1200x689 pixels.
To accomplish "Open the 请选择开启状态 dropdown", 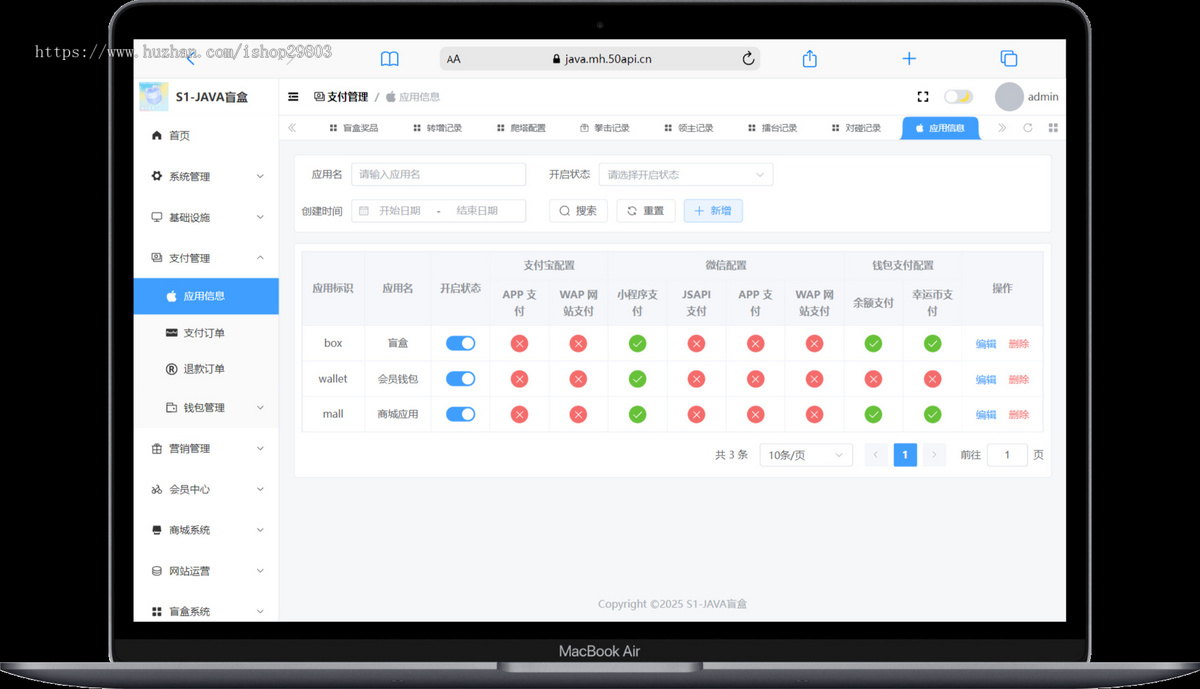I will click(x=685, y=174).
